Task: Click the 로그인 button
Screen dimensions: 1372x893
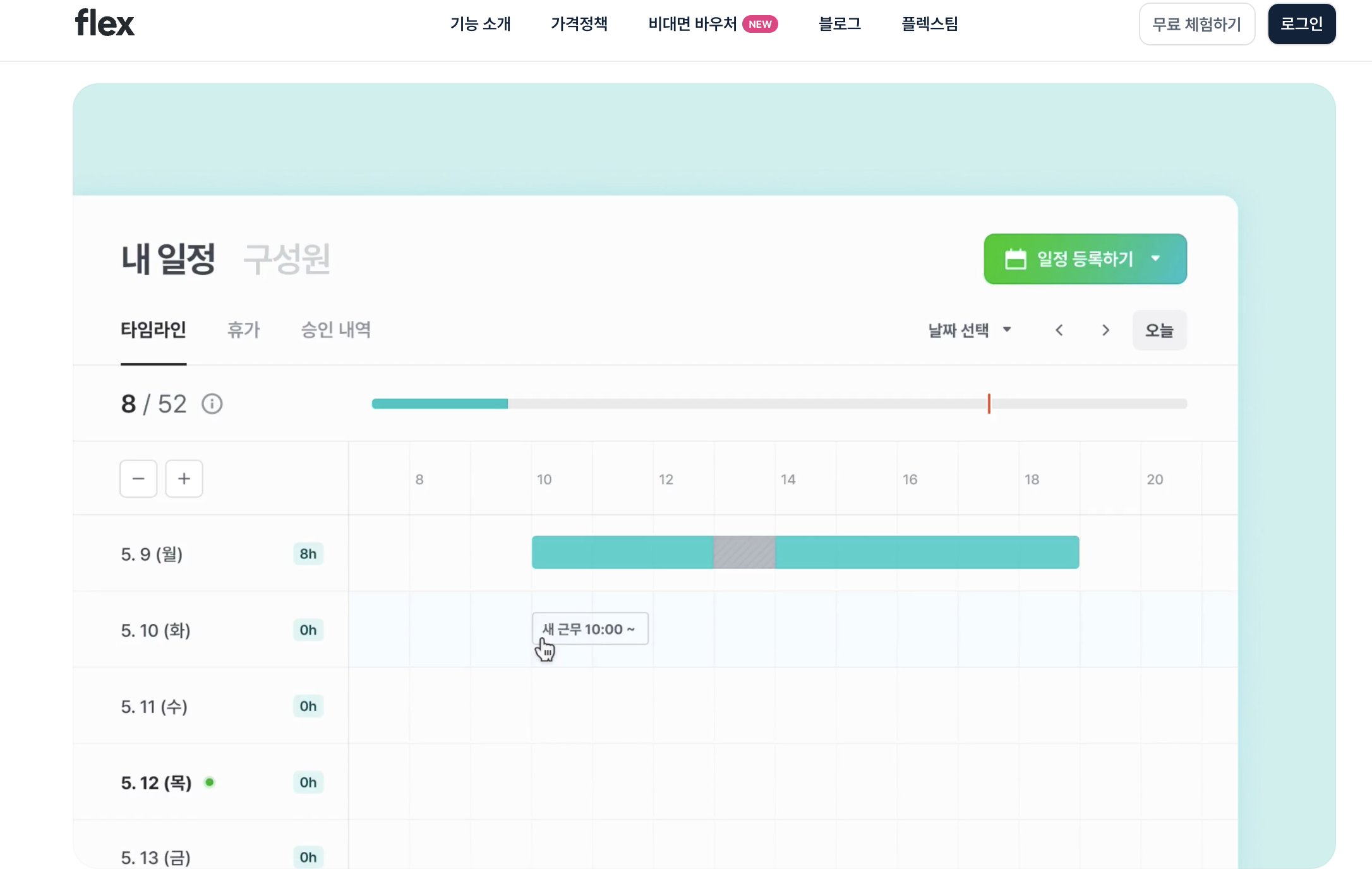Action: (1301, 24)
